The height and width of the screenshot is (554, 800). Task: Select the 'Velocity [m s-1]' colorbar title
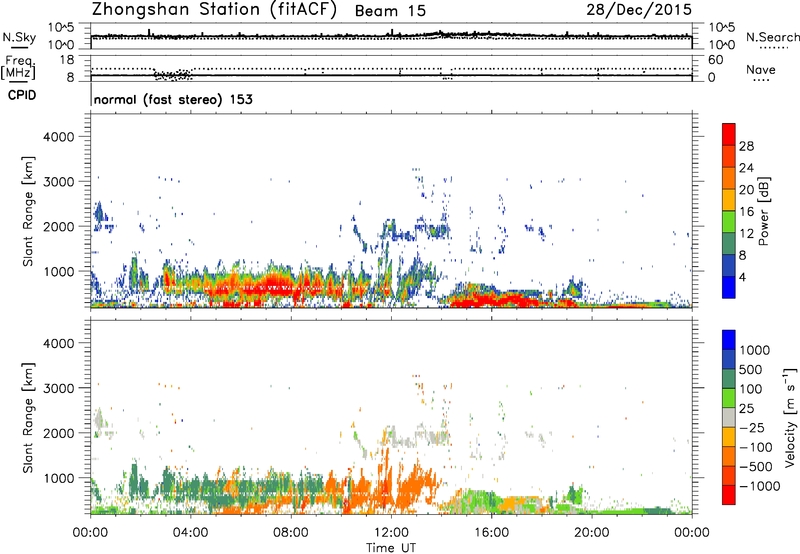[790, 418]
